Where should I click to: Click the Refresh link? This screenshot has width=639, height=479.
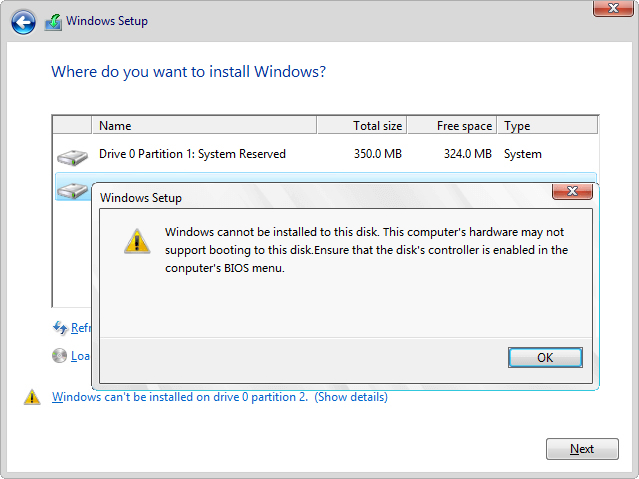80,328
